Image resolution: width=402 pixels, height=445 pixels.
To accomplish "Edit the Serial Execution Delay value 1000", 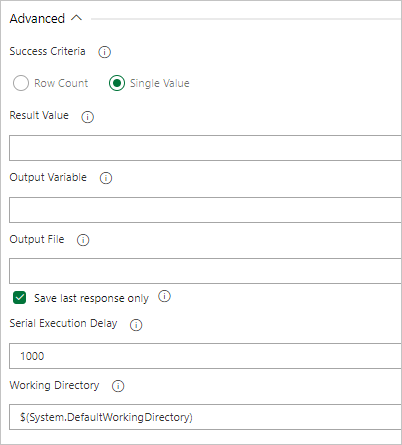I will pyautogui.click(x=205, y=356).
